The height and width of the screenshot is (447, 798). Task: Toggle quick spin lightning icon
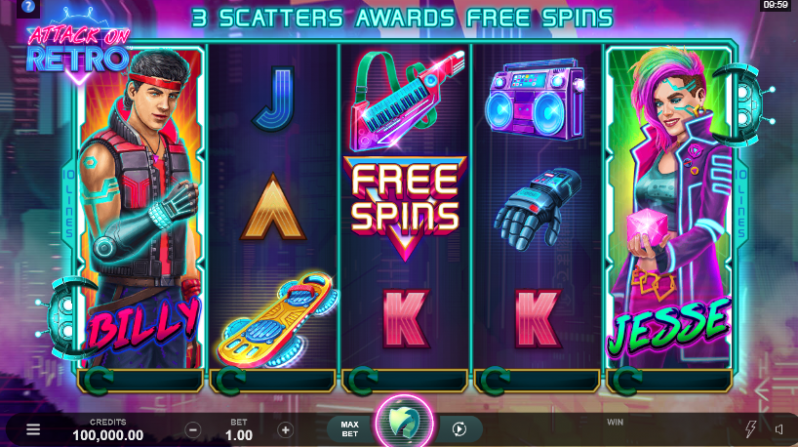750,429
